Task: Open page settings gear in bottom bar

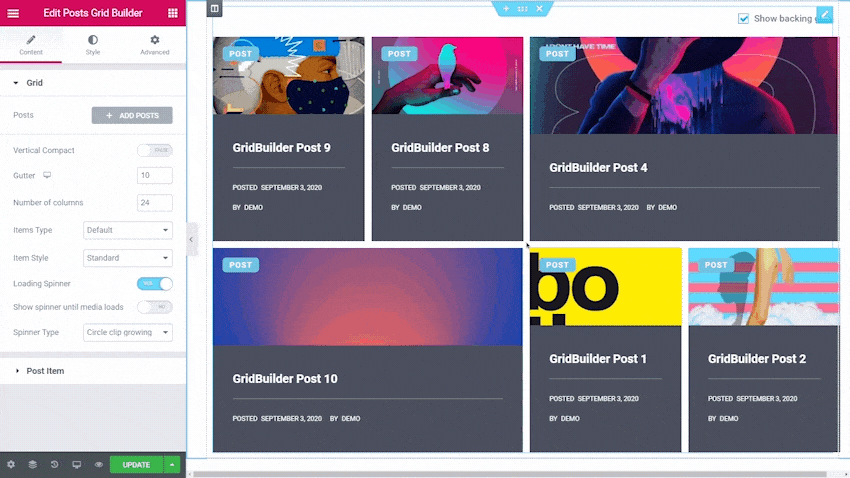Action: tap(11, 464)
